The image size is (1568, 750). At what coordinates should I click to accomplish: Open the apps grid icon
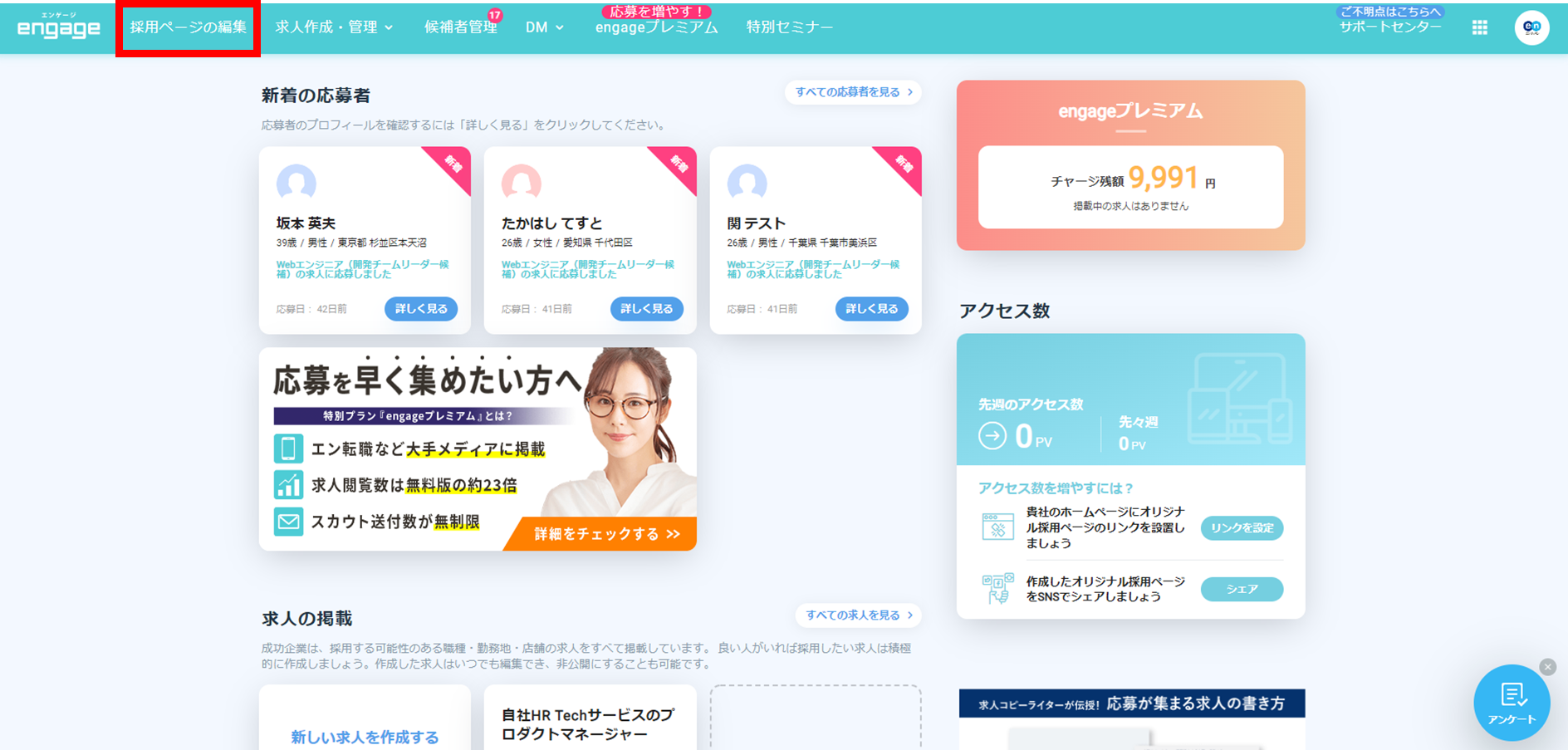1479,27
